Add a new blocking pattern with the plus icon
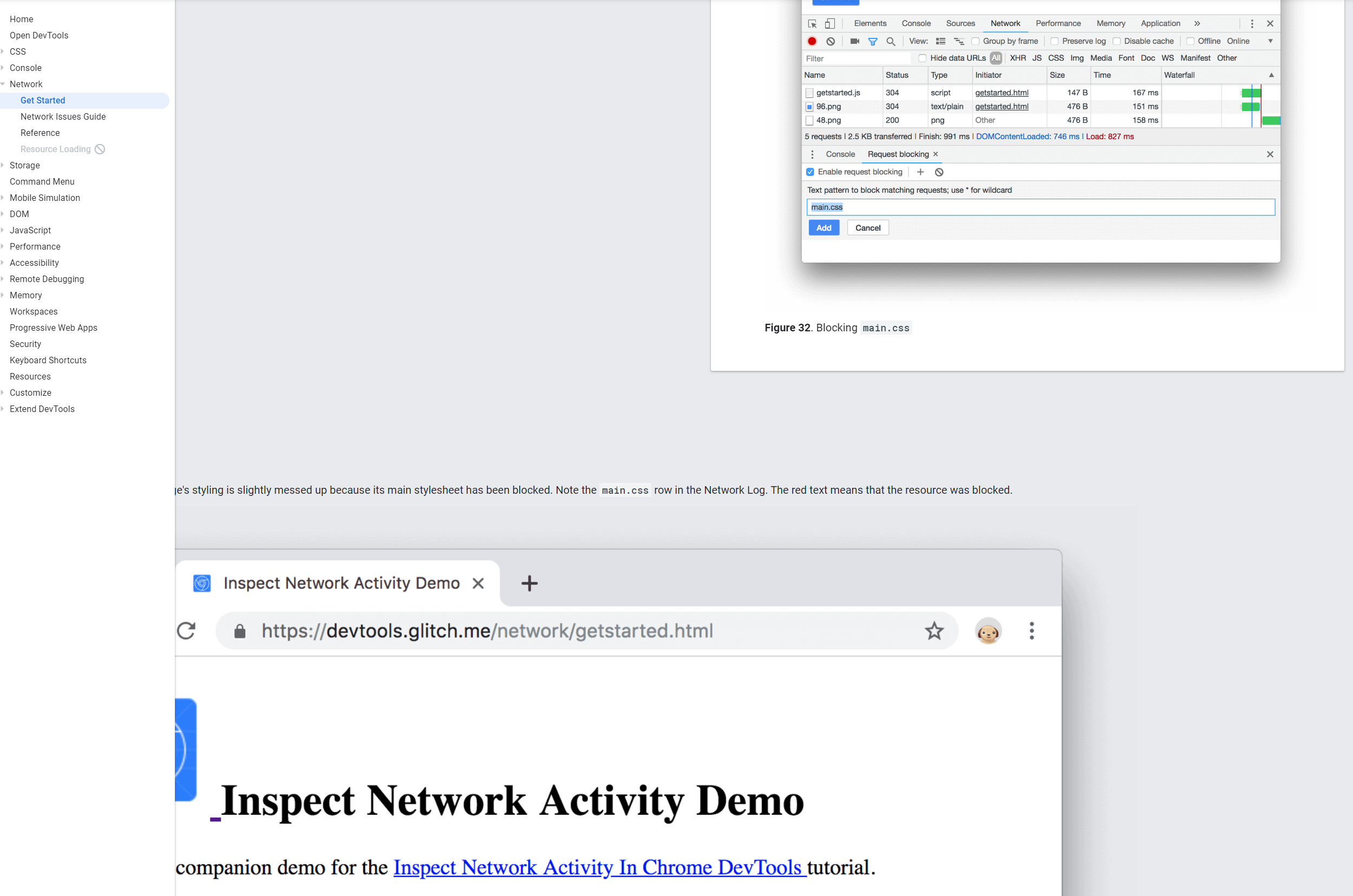The height and width of the screenshot is (896, 1353). (920, 172)
